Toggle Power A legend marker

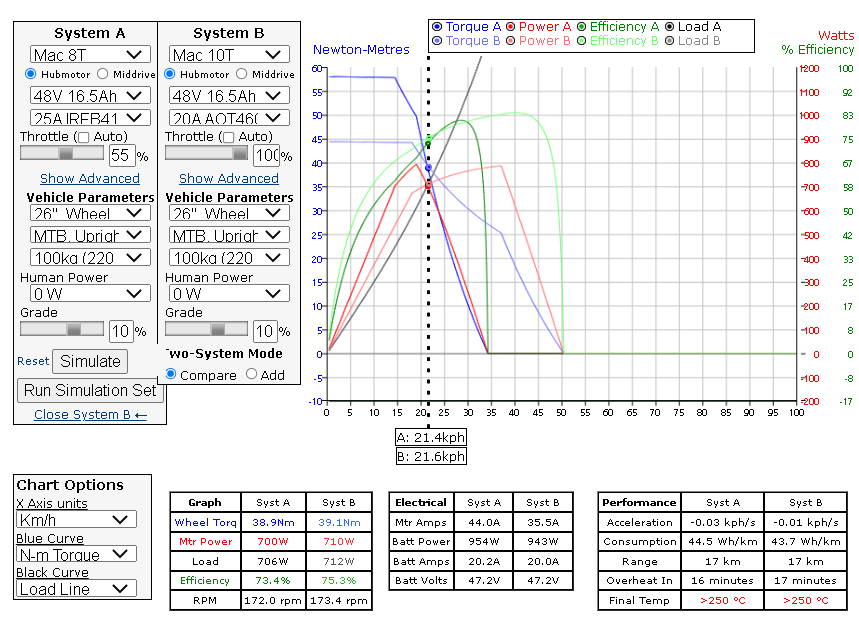click(511, 27)
